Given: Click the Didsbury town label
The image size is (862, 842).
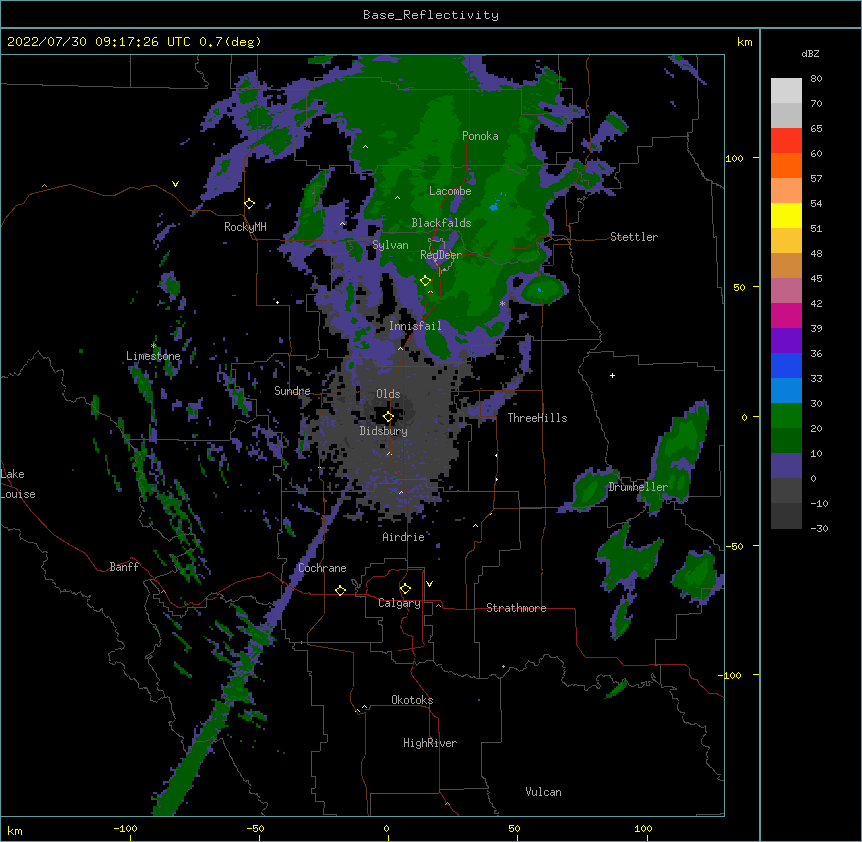Looking at the screenshot, I should (x=384, y=431).
